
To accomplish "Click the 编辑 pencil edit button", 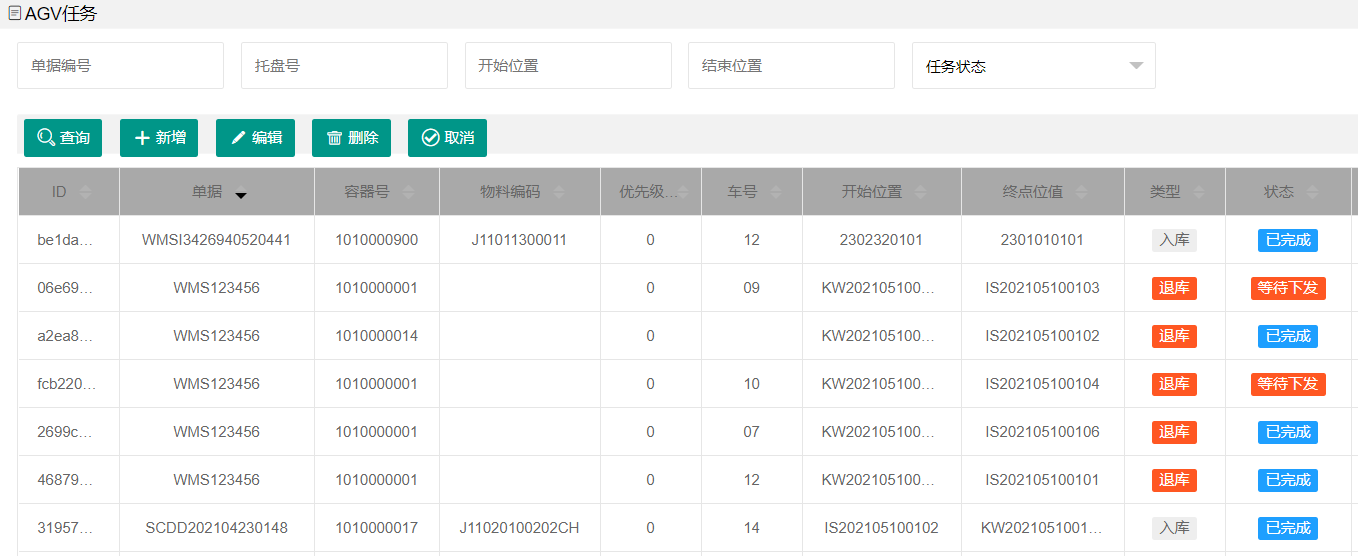I will pos(255,138).
